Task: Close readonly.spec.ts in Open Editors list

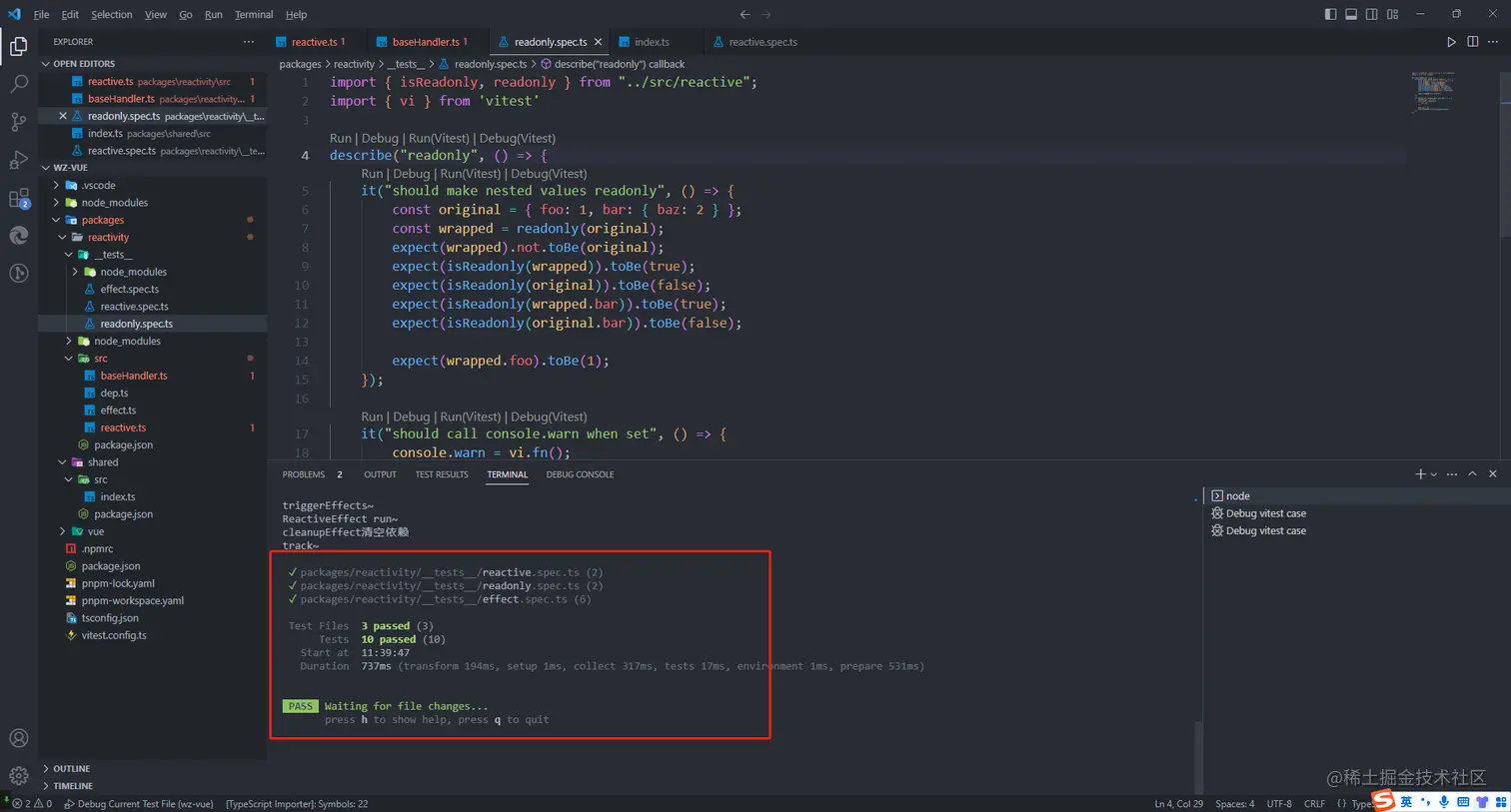Action: [63, 116]
